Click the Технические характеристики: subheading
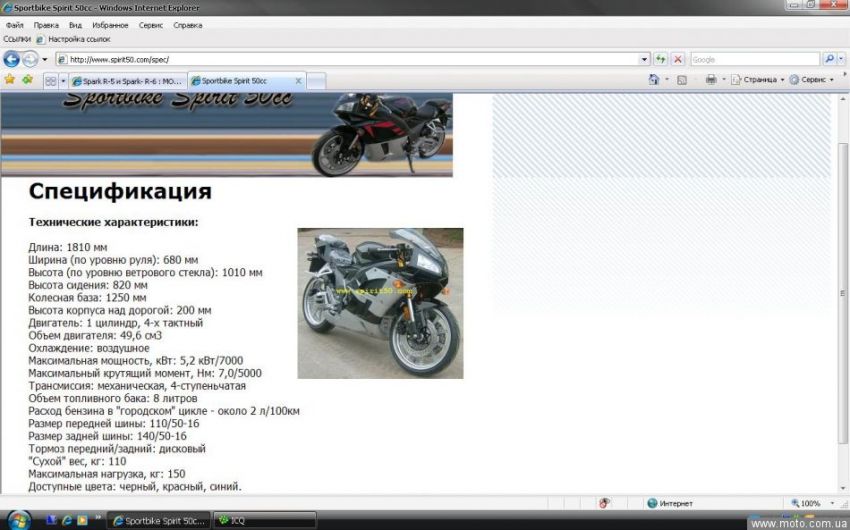The image size is (850, 530). [x=113, y=222]
